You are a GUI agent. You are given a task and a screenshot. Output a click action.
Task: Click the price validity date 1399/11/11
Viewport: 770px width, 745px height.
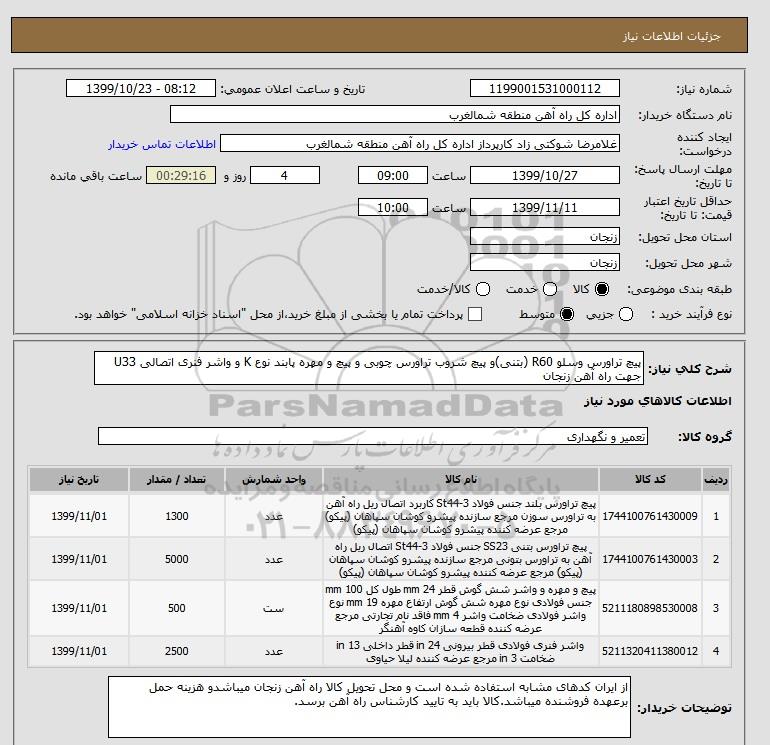545,207
